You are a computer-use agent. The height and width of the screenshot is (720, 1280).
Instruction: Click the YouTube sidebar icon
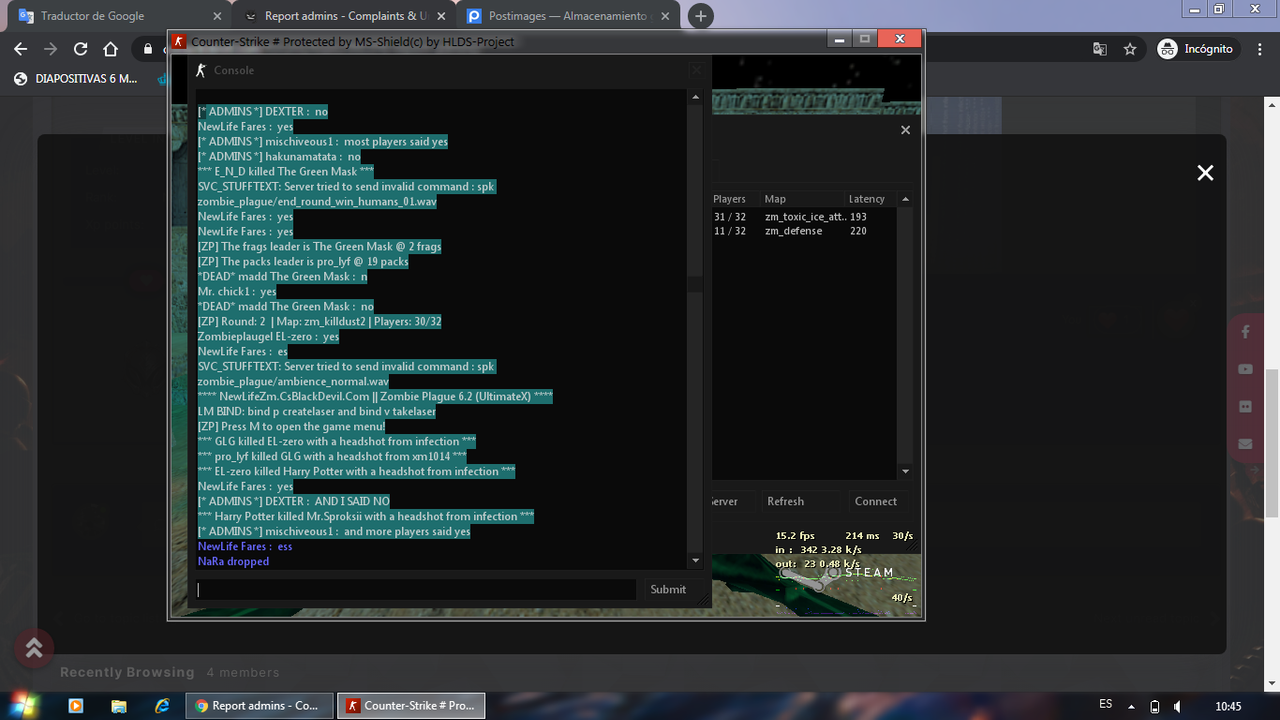[x=1245, y=369]
